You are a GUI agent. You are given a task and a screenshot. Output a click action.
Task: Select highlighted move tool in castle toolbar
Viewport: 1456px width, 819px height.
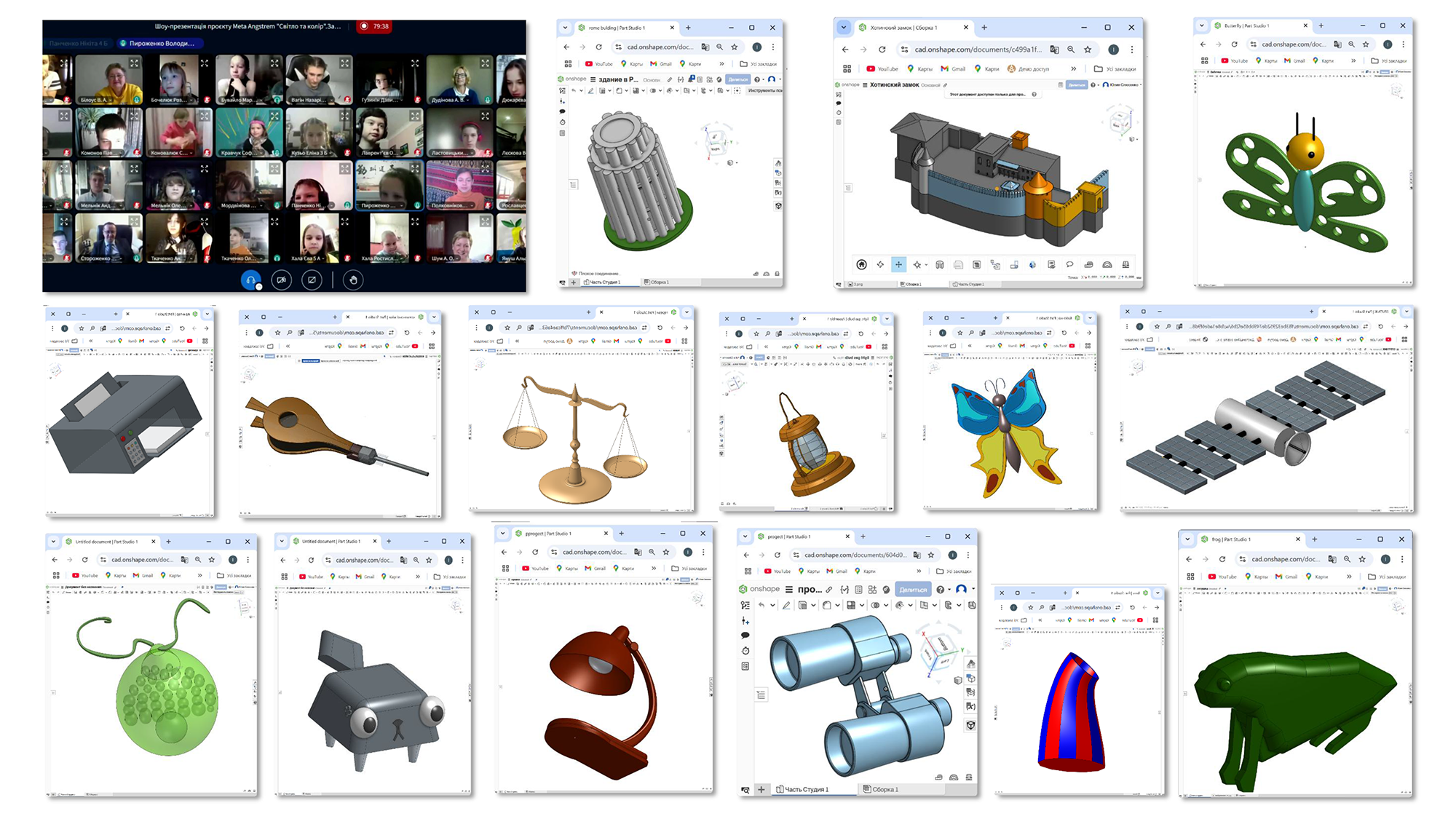click(x=898, y=265)
